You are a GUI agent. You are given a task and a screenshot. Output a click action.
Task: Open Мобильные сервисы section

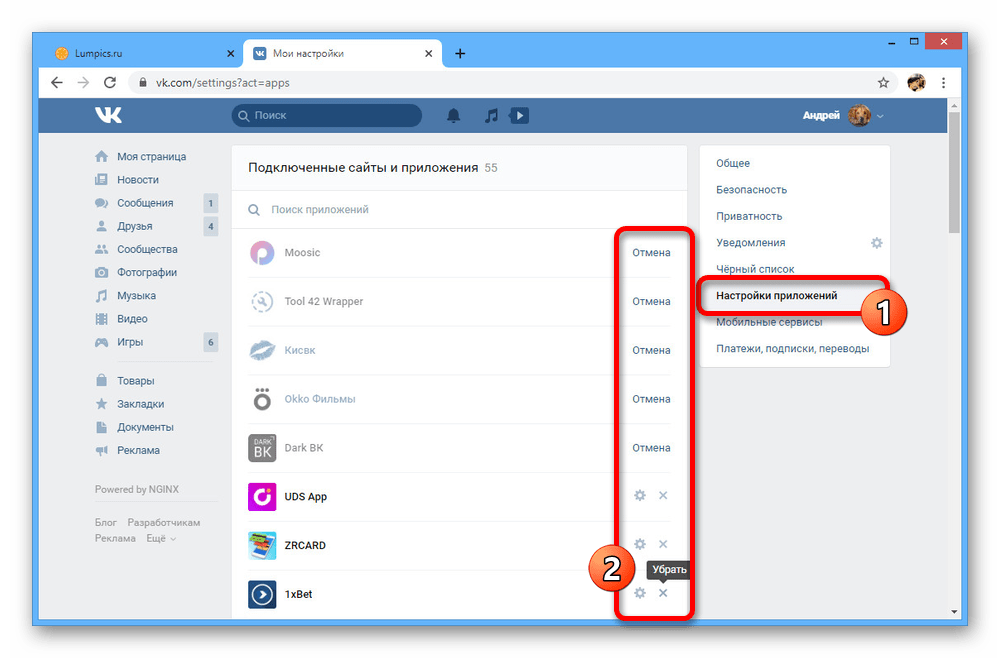tap(769, 322)
